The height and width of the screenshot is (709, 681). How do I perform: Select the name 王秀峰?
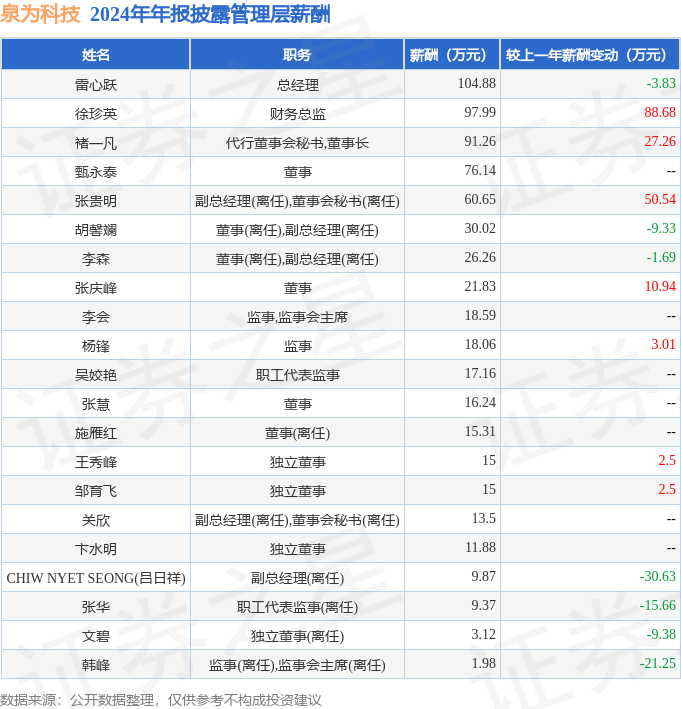tap(95, 462)
